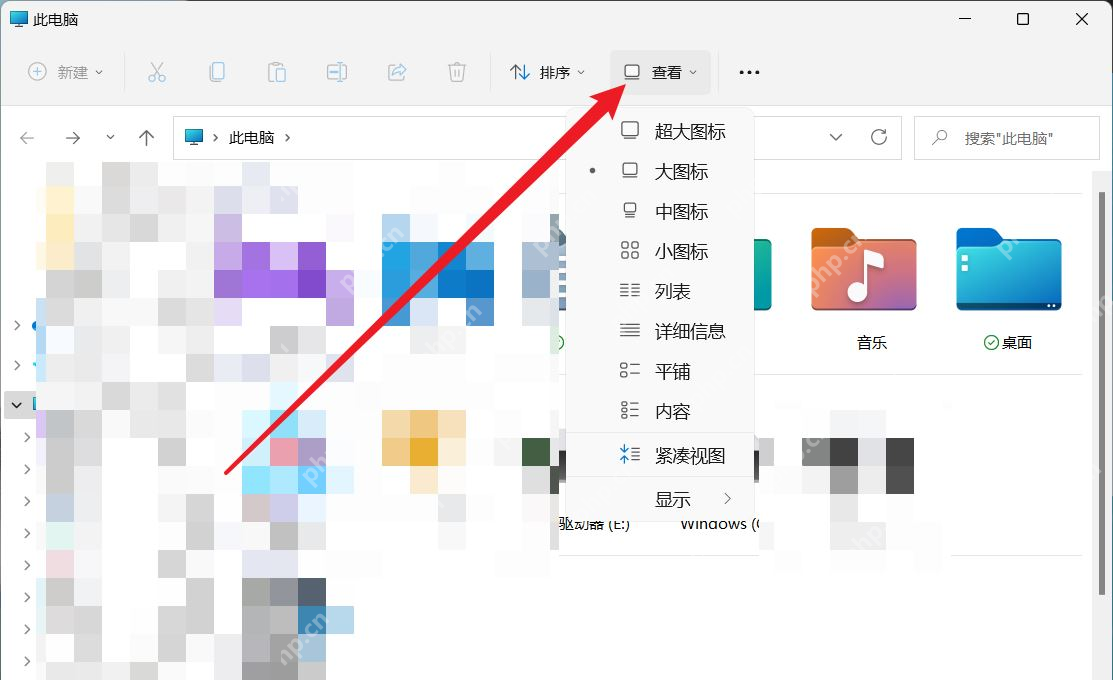Toggle 紧凑视图 compact view

[x=659, y=455]
